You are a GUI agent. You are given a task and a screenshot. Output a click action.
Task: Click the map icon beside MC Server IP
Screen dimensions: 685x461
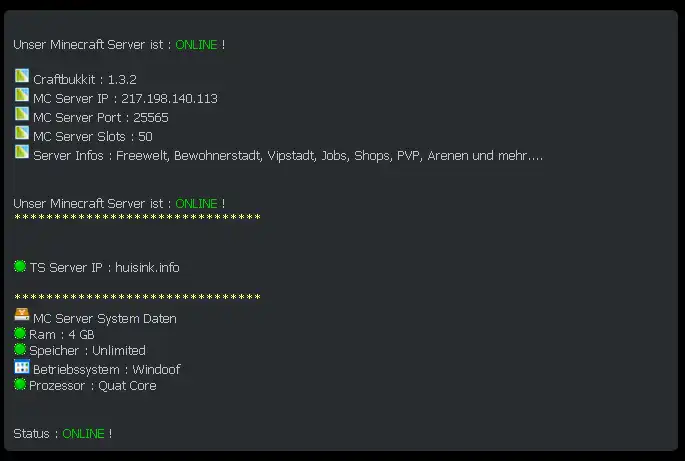click(21, 96)
